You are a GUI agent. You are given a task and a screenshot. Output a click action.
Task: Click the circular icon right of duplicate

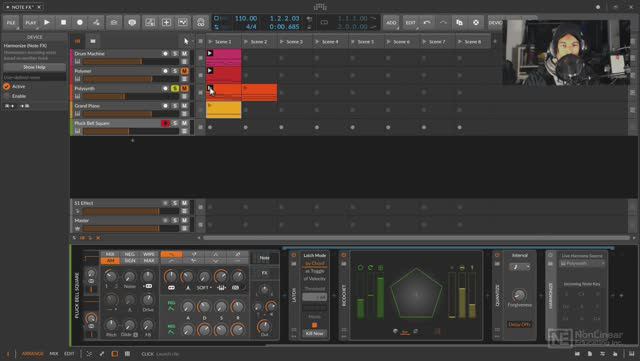476,22
